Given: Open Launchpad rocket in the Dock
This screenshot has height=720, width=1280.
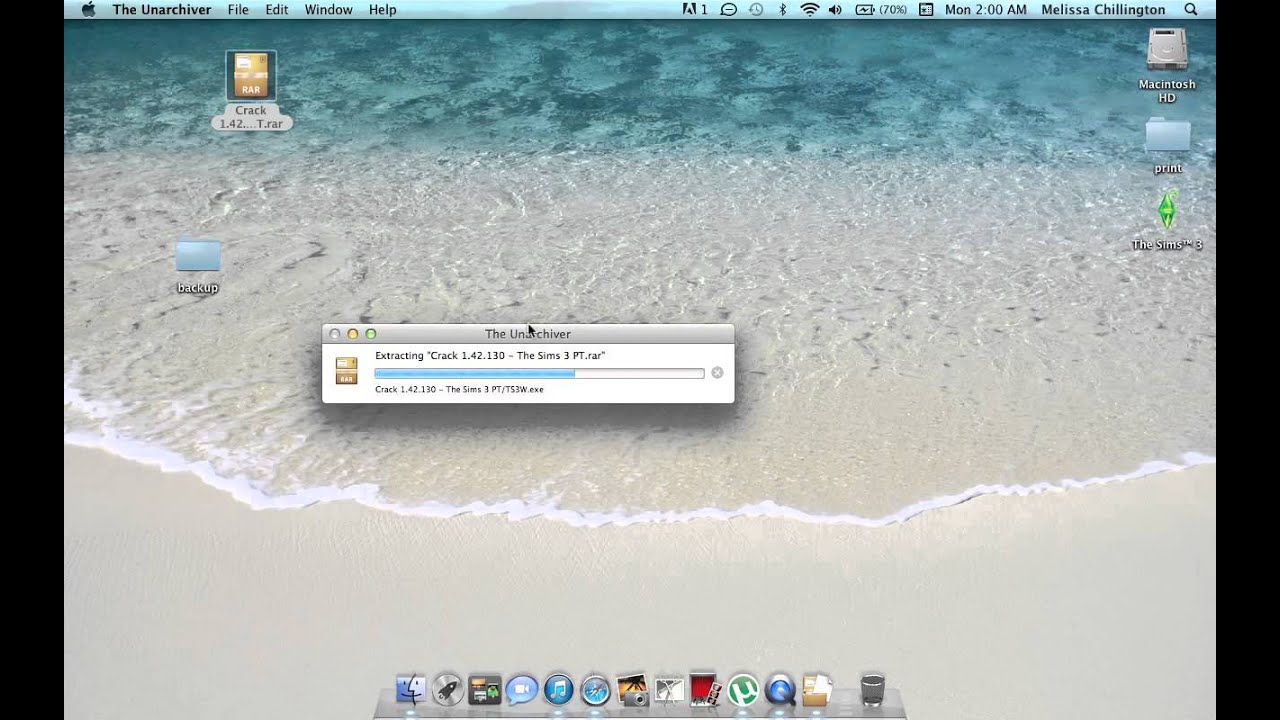Looking at the screenshot, I should 447,689.
